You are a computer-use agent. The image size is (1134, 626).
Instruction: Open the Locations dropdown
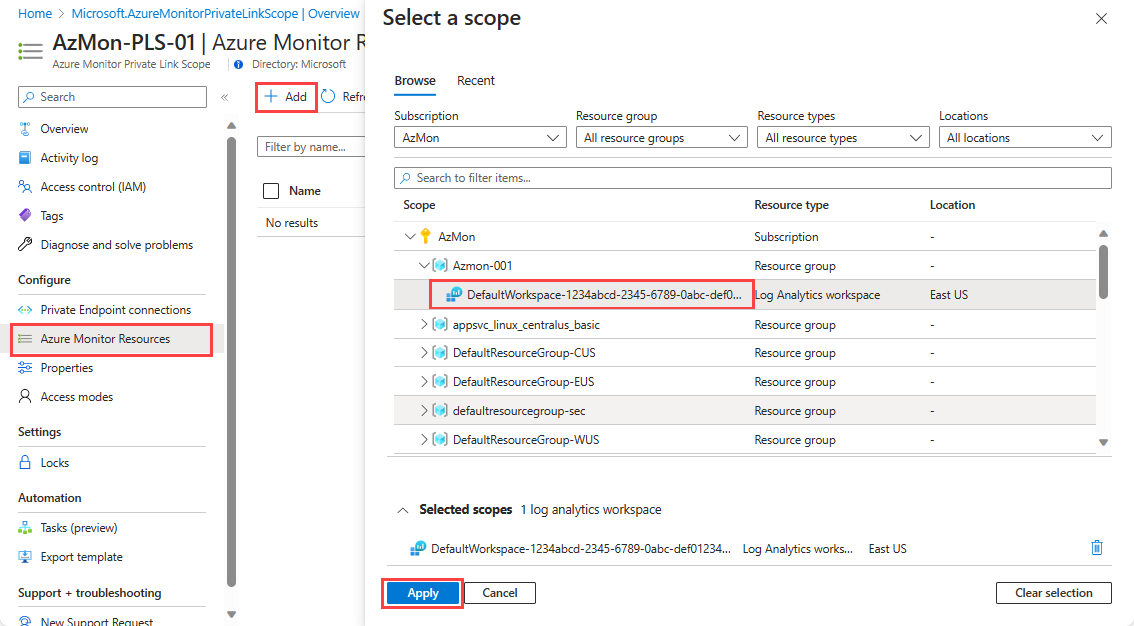point(1025,137)
